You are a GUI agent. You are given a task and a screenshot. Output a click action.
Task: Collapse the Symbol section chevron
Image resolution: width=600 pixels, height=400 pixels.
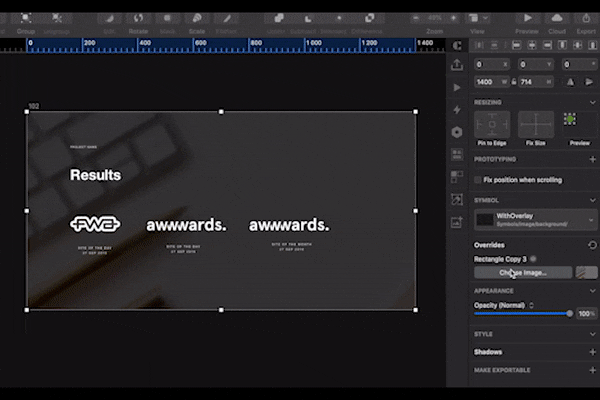point(592,200)
